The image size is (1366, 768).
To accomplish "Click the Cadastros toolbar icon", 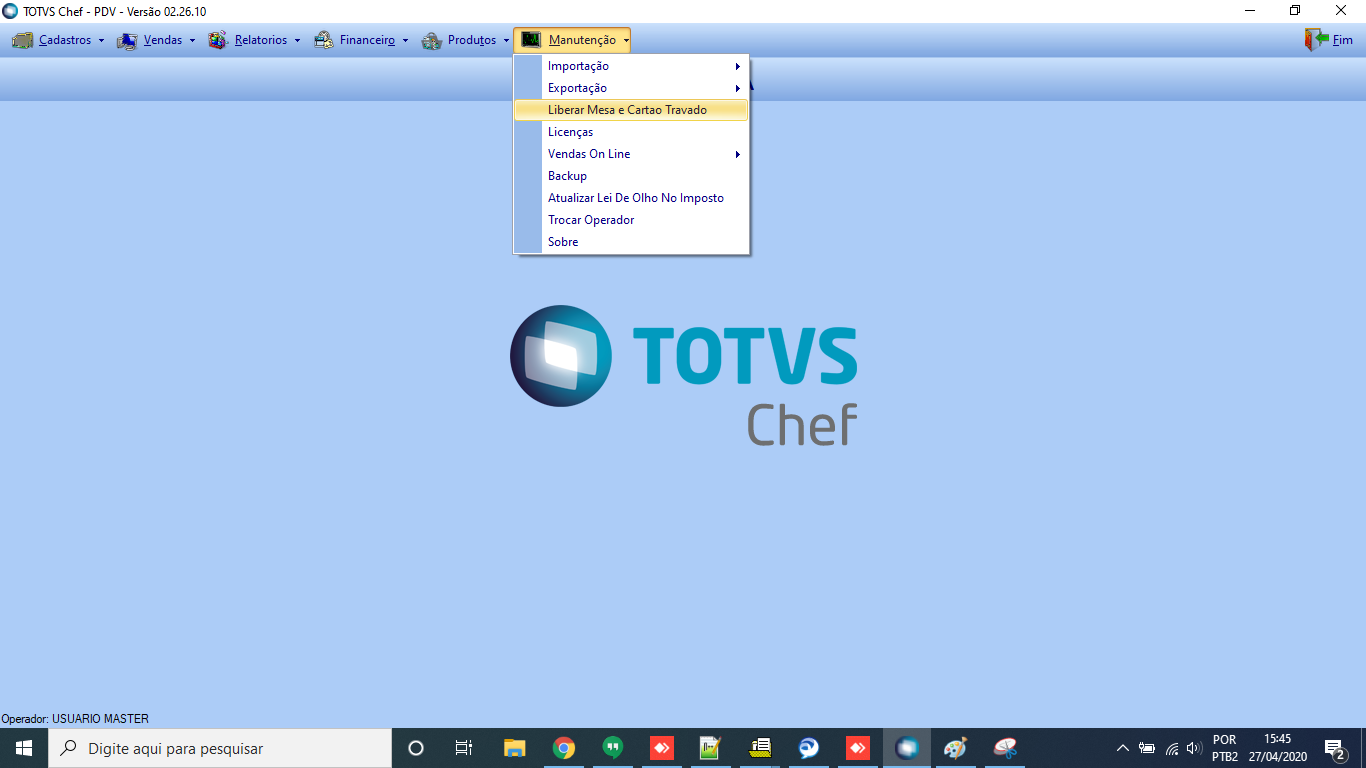I will coord(22,41).
